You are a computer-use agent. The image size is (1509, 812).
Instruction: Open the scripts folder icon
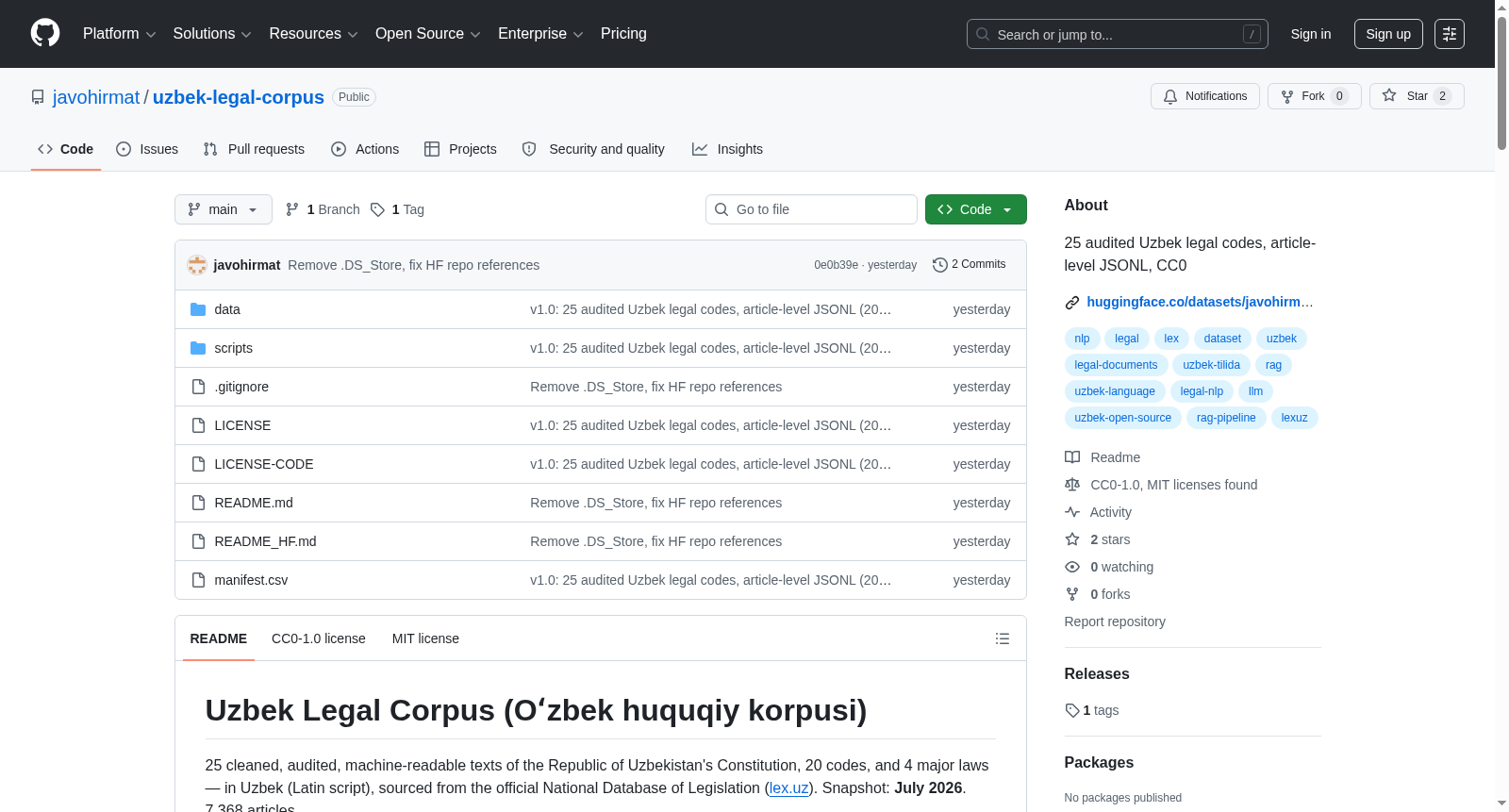[x=198, y=348]
